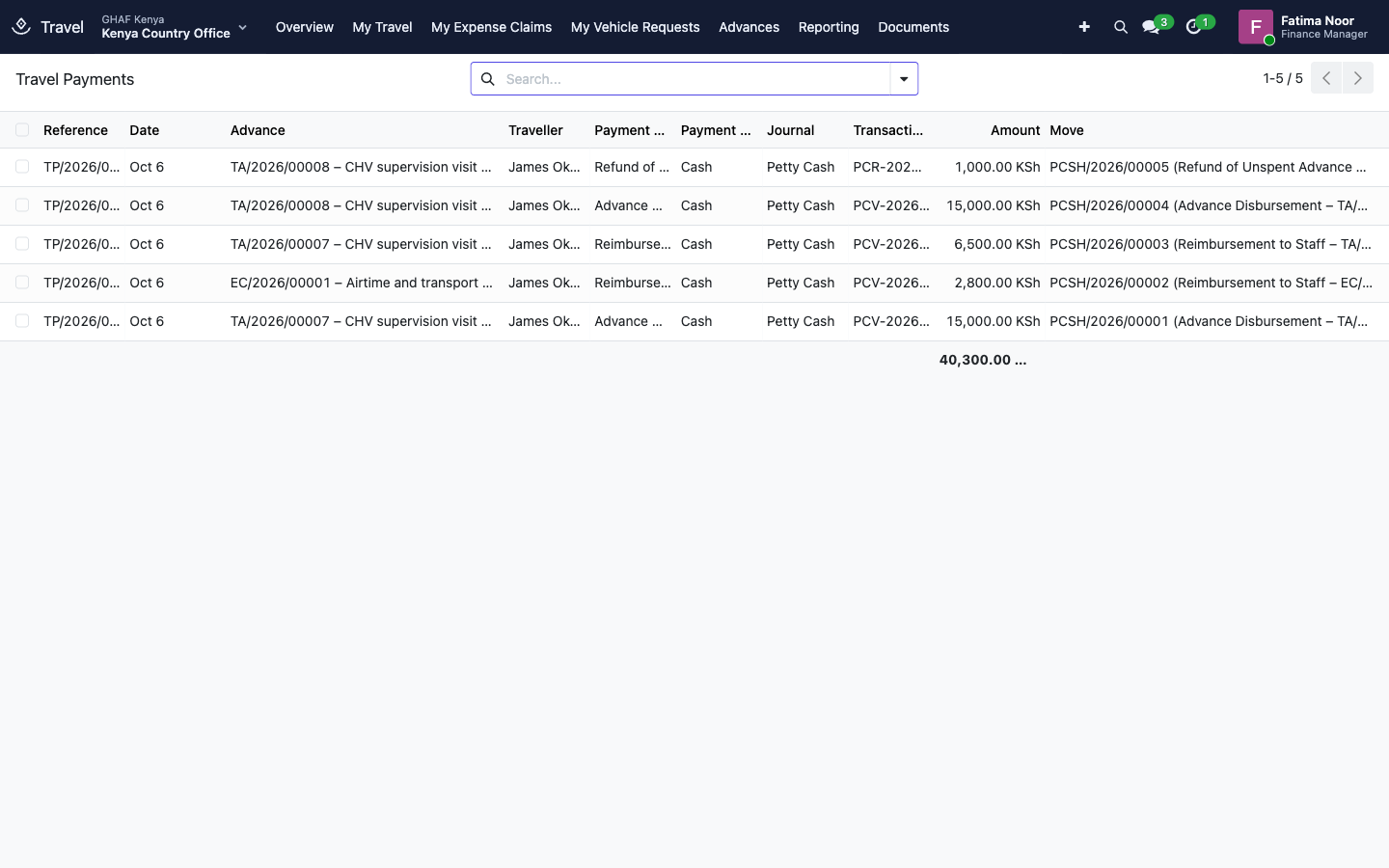This screenshot has height=868, width=1389.
Task: Open My Expense Claims menu
Action: click(491, 27)
